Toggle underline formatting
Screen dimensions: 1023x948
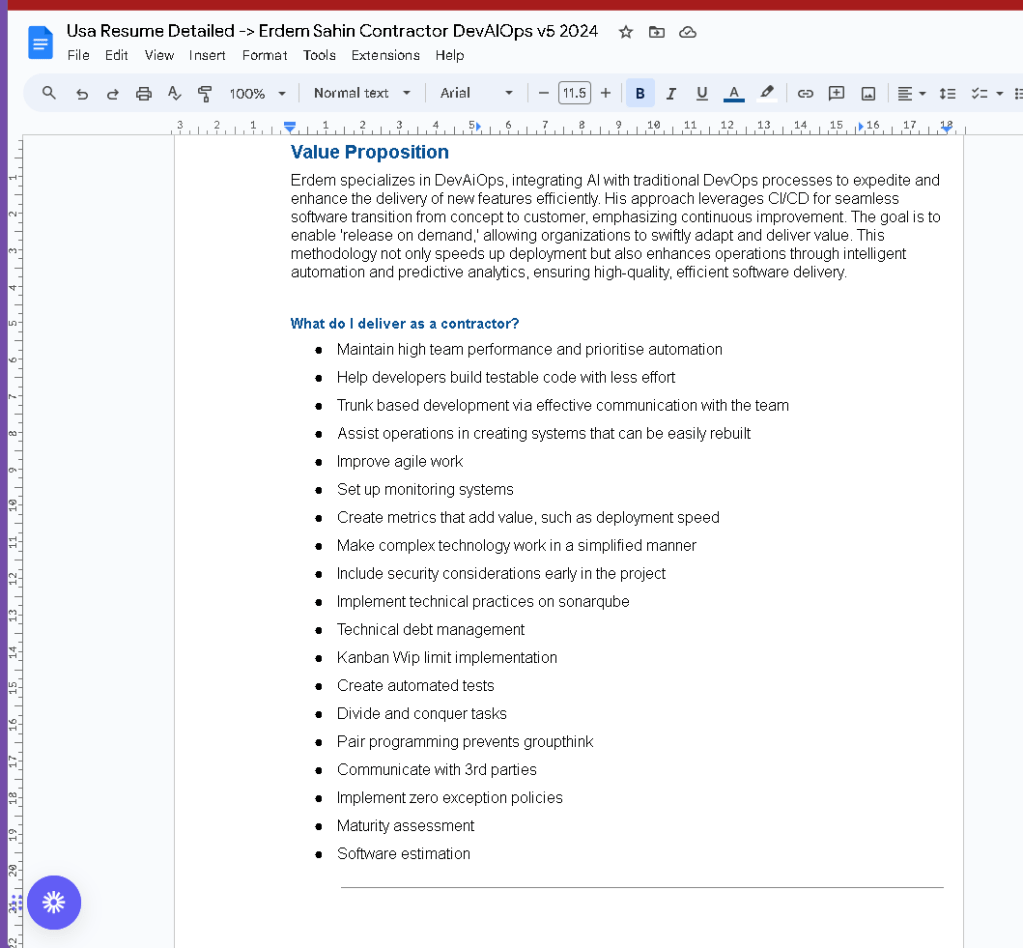[x=702, y=93]
